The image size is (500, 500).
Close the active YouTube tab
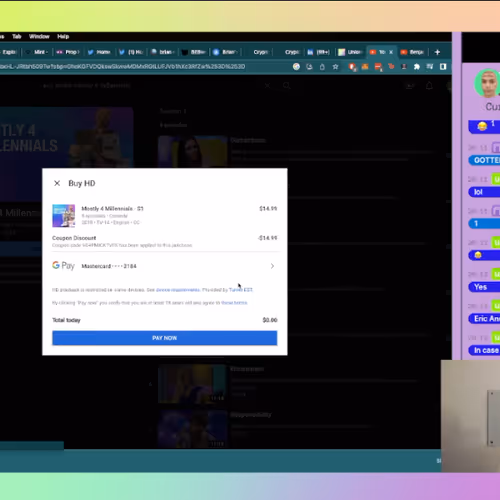pyautogui.click(x=391, y=52)
